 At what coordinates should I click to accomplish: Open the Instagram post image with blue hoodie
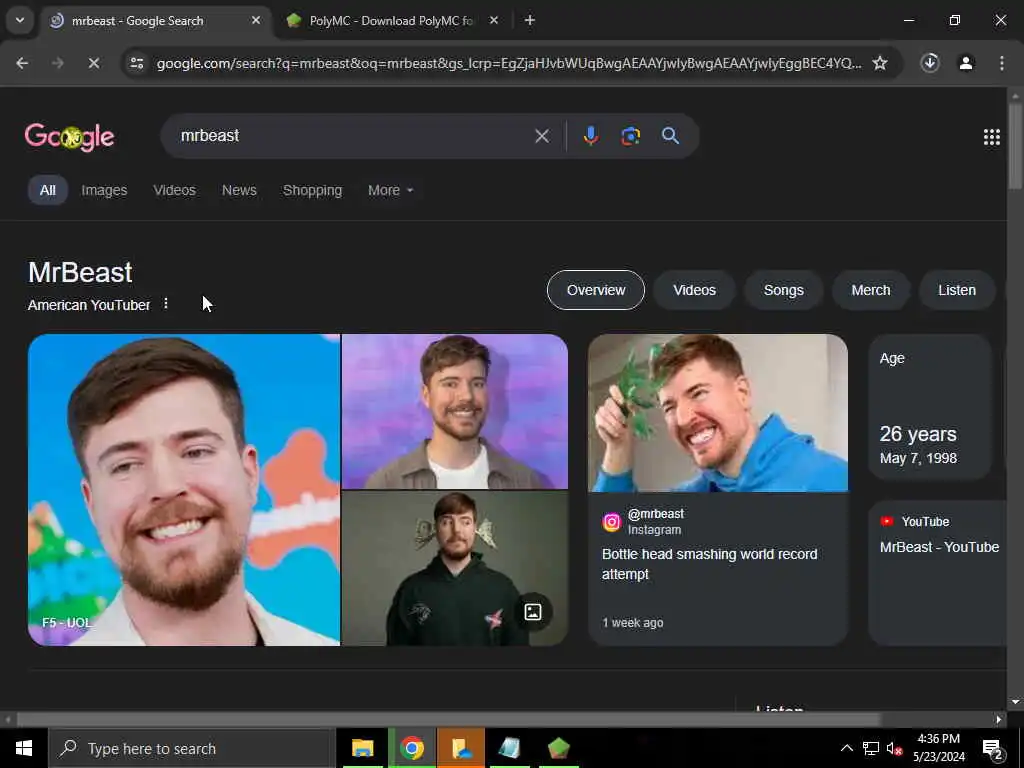point(718,413)
